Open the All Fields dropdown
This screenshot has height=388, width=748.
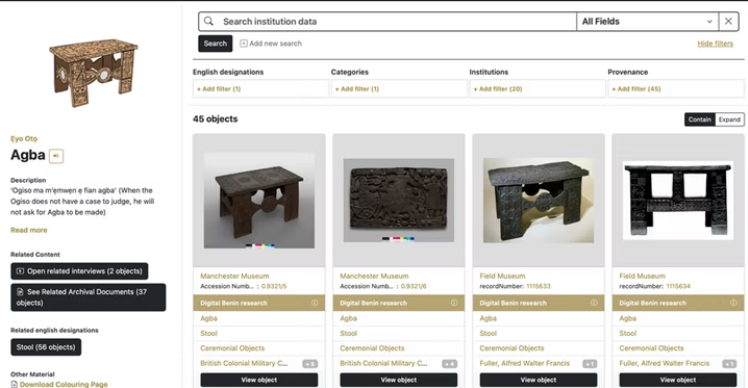[x=647, y=21]
